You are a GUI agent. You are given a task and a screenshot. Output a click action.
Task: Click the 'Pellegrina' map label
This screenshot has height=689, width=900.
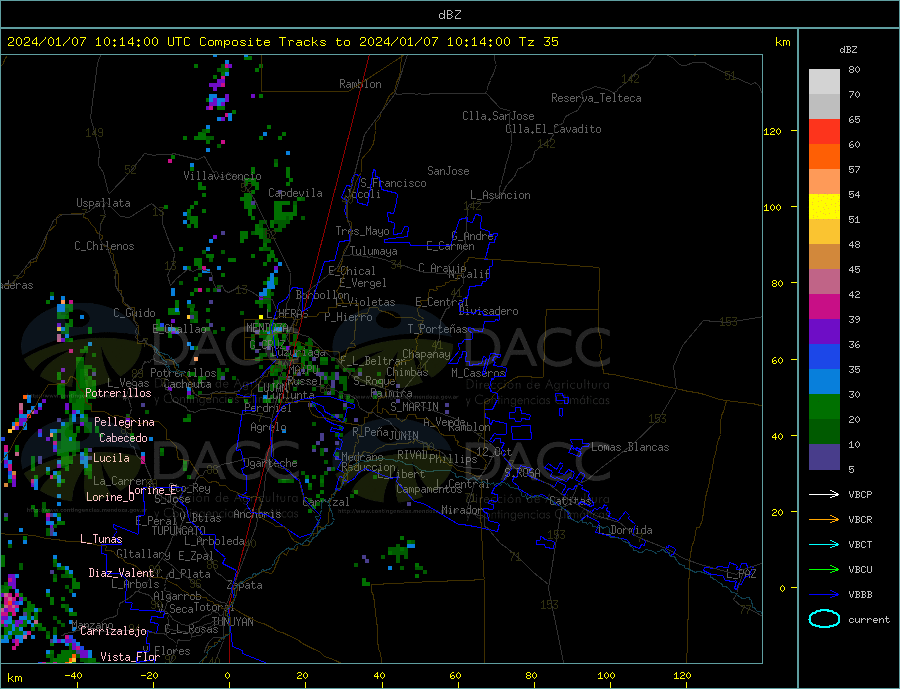point(124,422)
